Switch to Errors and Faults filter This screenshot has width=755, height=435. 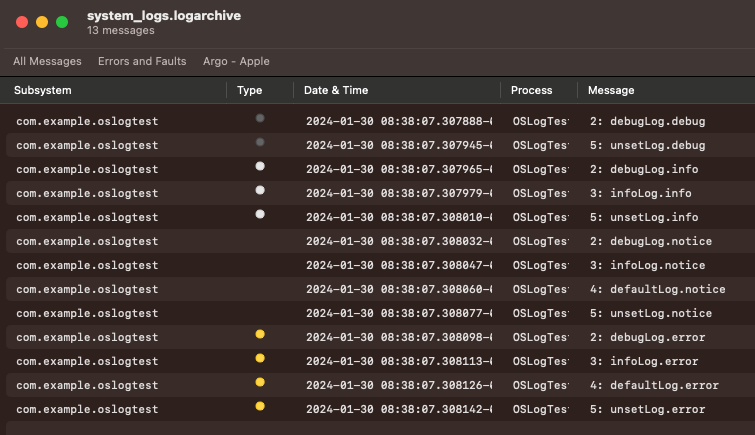(142, 61)
